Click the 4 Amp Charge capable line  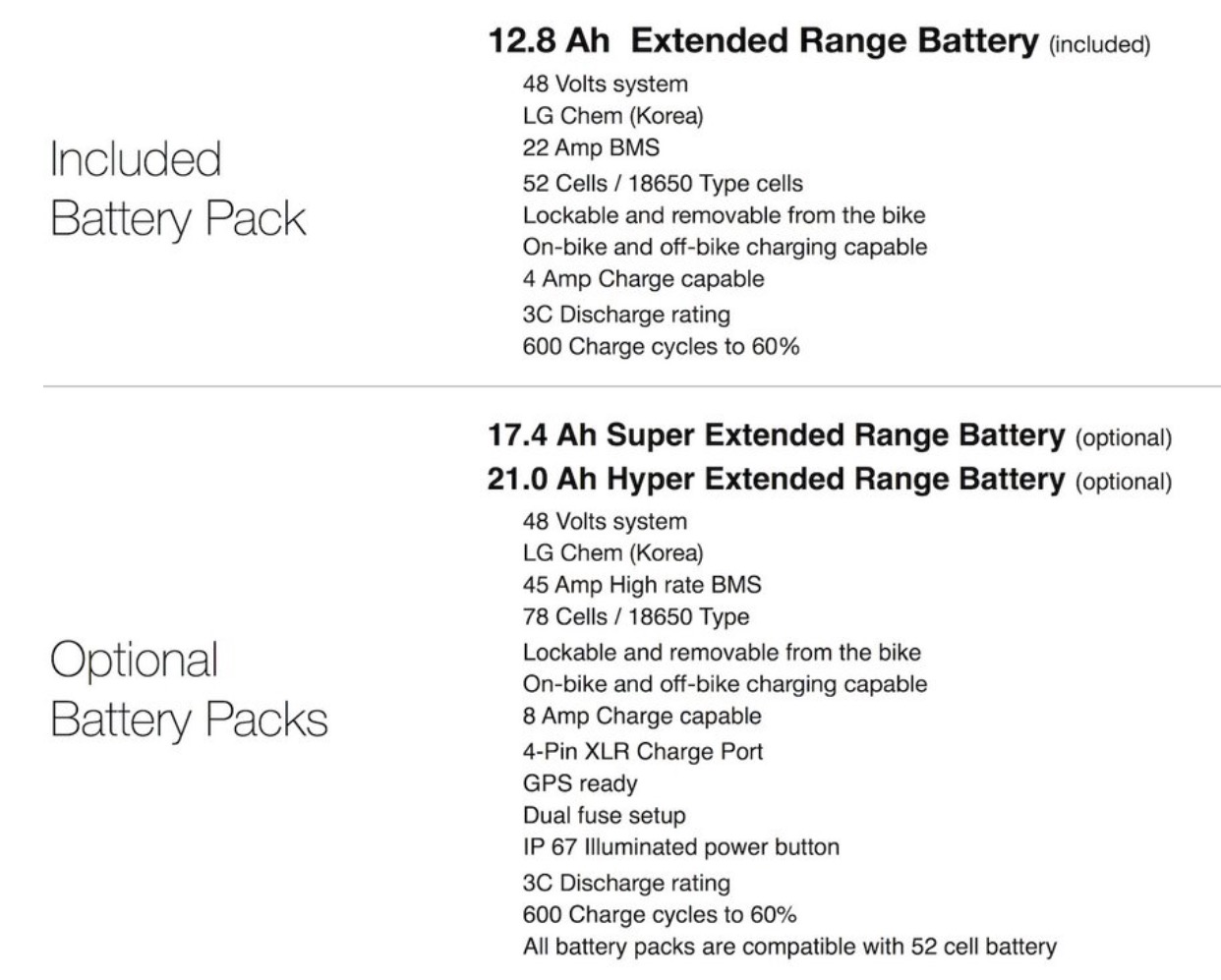[x=643, y=279]
